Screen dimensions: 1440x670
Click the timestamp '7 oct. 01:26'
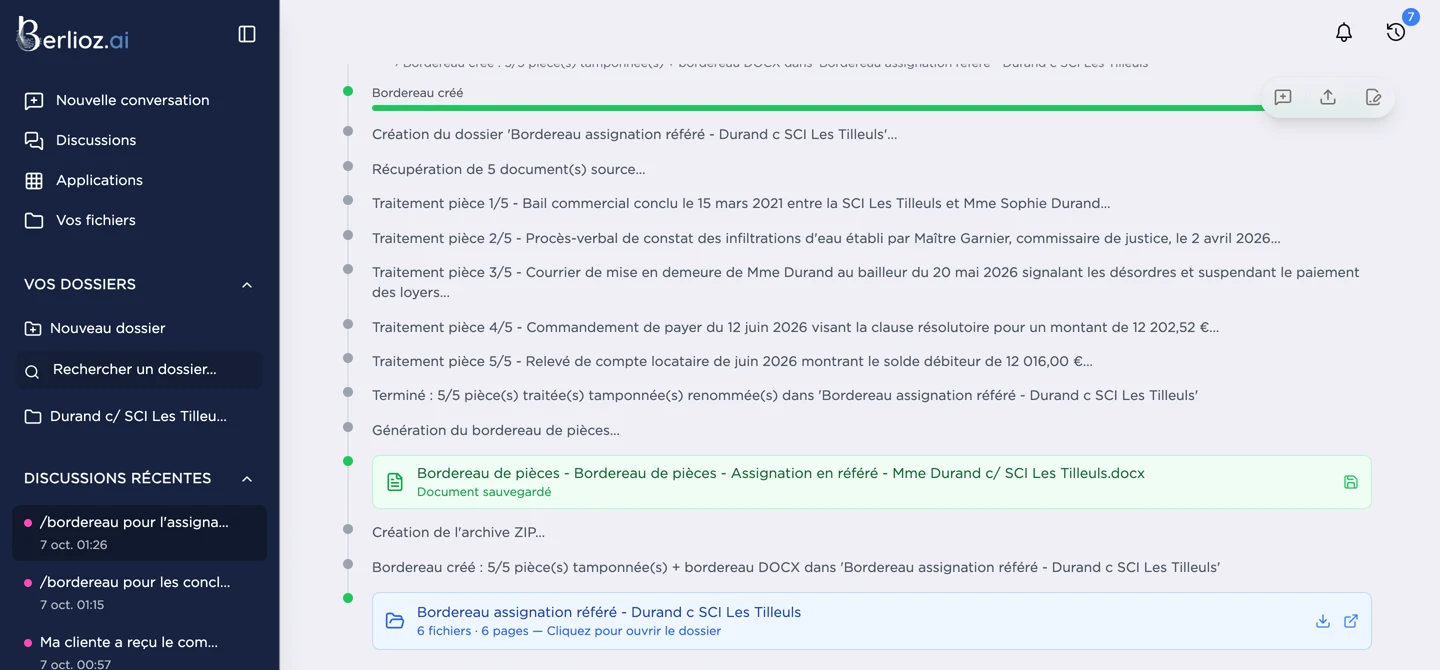point(73,545)
